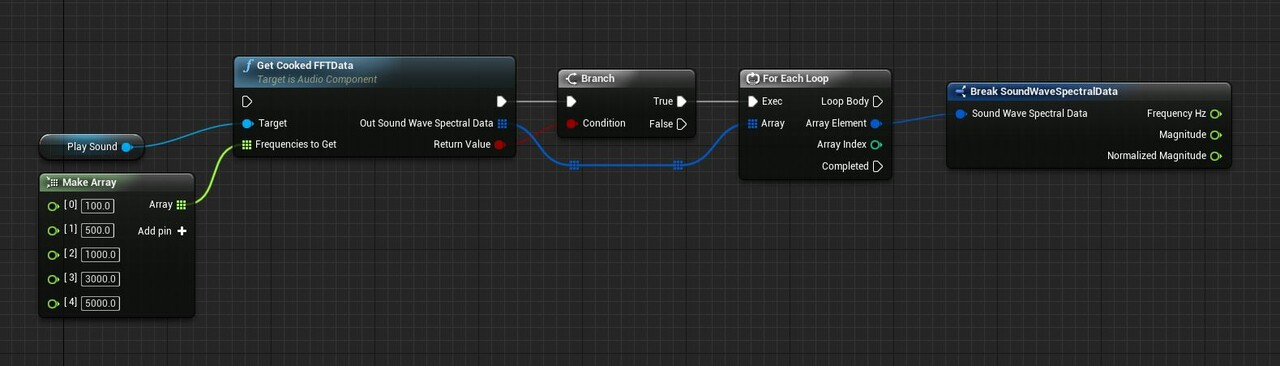Click the Normalized Magnitude output pin
Image resolution: width=1280 pixels, height=366 pixels.
tap(1216, 156)
